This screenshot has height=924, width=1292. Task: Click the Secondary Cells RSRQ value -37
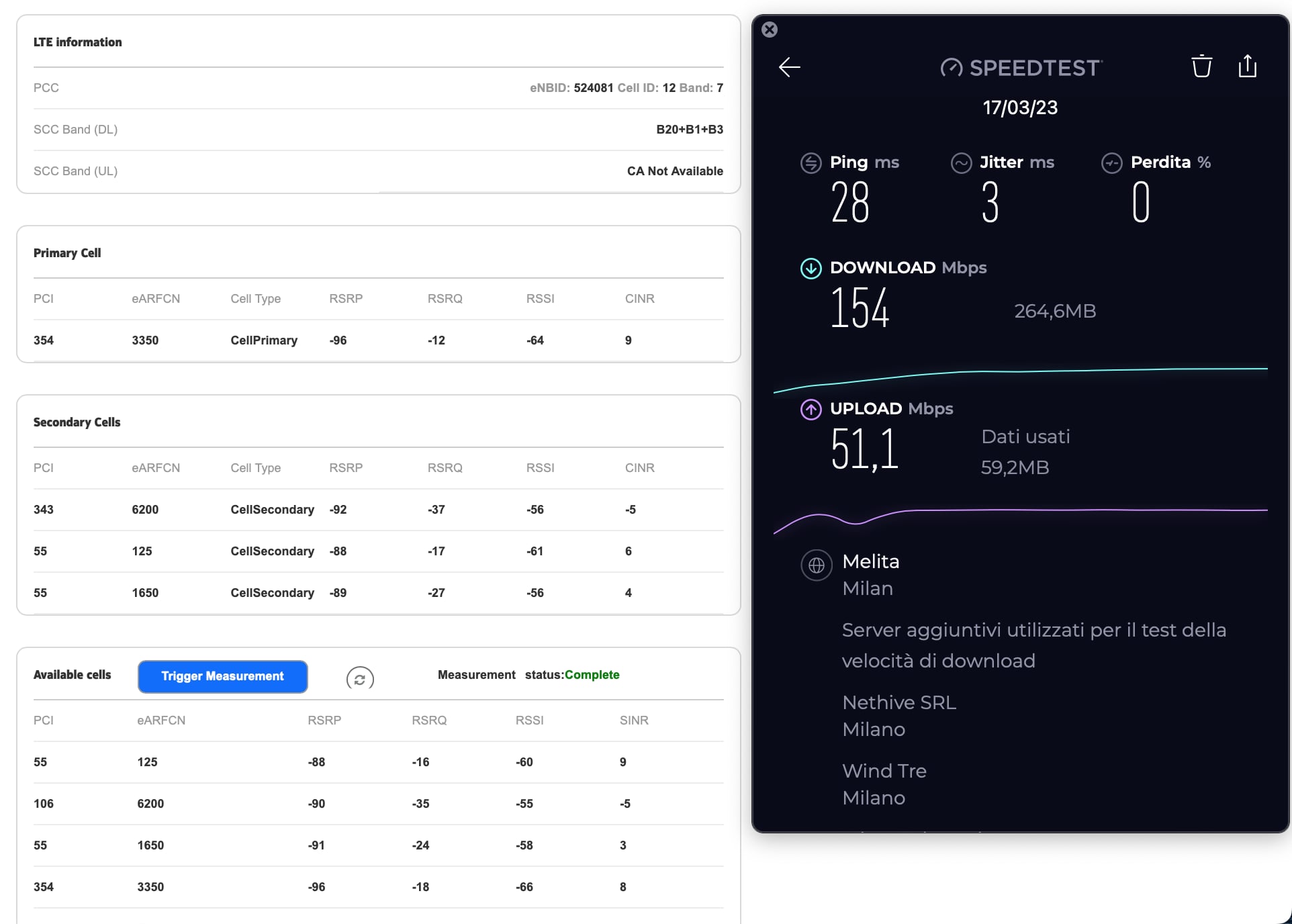436,510
